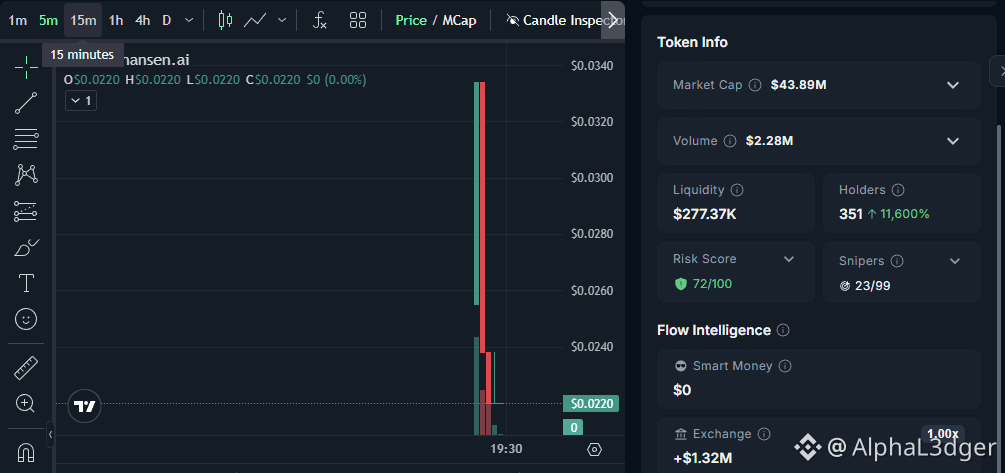This screenshot has width=1005, height=473.
Task: Switch chart to 15m timeframe
Action: tap(83, 20)
